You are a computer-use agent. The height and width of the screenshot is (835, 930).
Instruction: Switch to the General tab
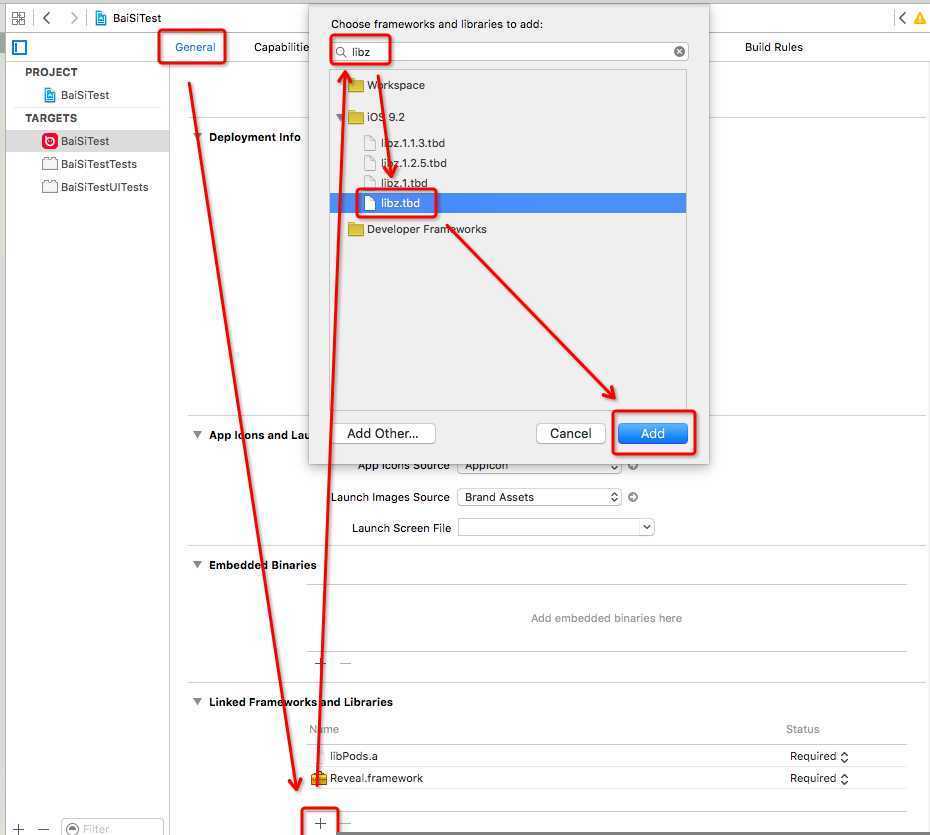195,47
